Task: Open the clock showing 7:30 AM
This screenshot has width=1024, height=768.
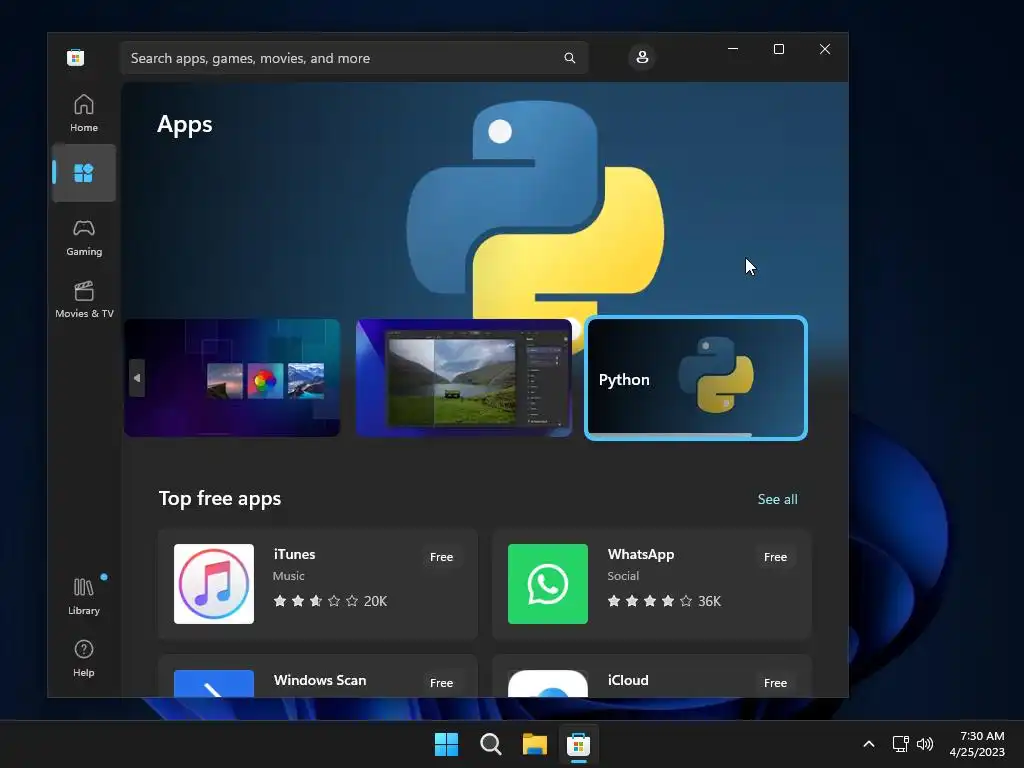Action: [x=977, y=744]
